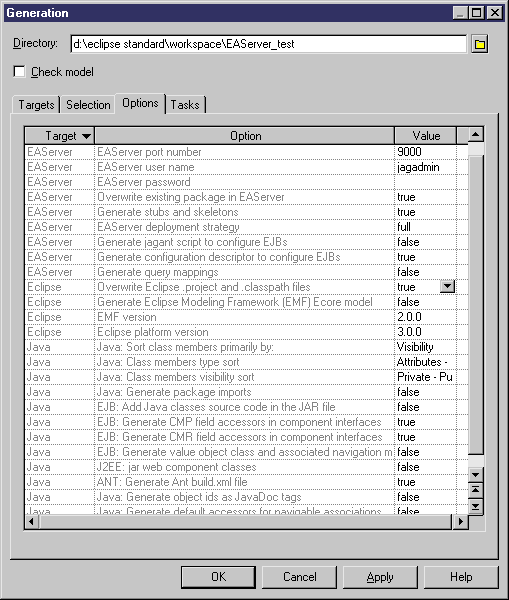Click the Private - Pu visibility sort value

pos(425,377)
